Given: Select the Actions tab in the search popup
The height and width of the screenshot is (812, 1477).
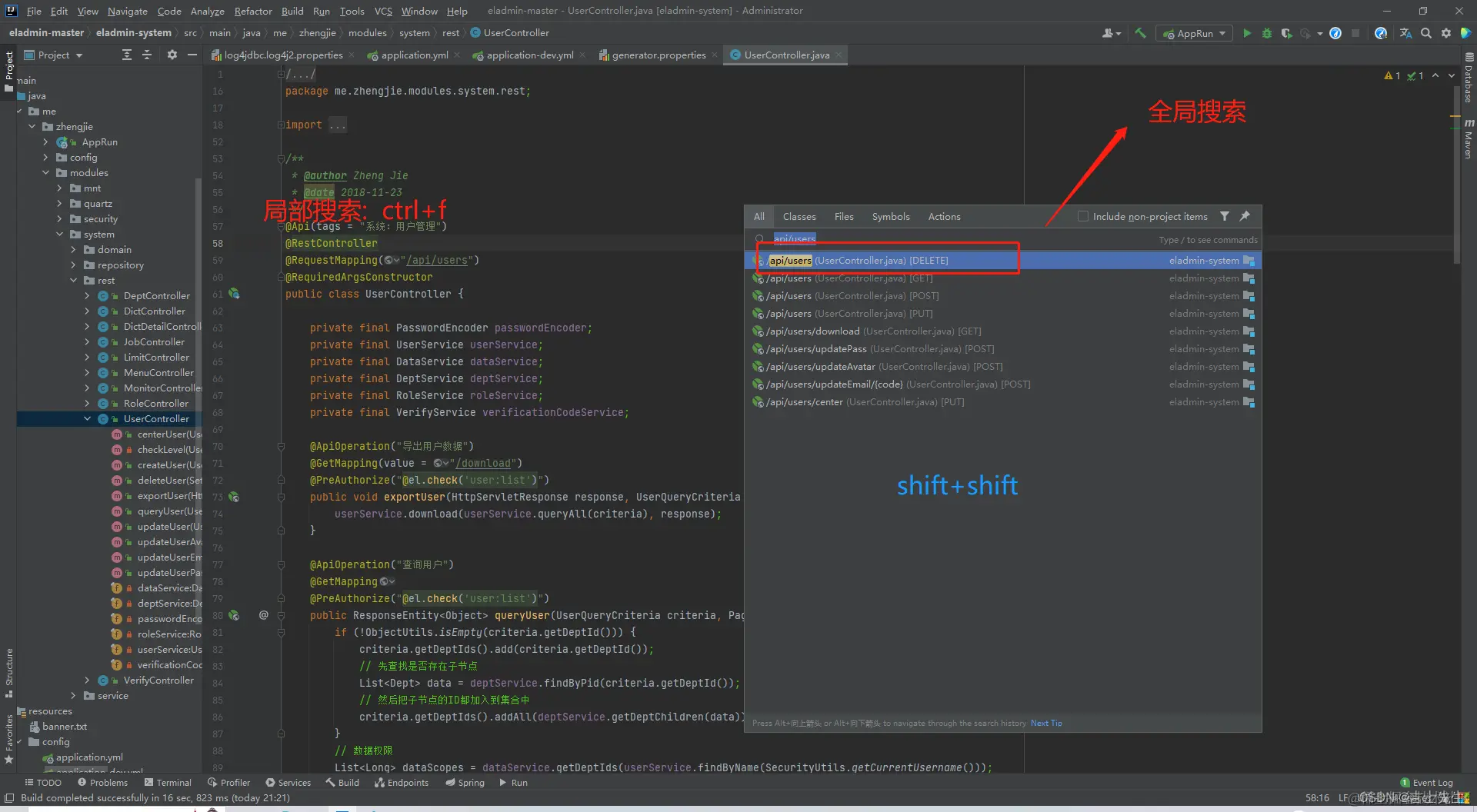Looking at the screenshot, I should [x=944, y=216].
